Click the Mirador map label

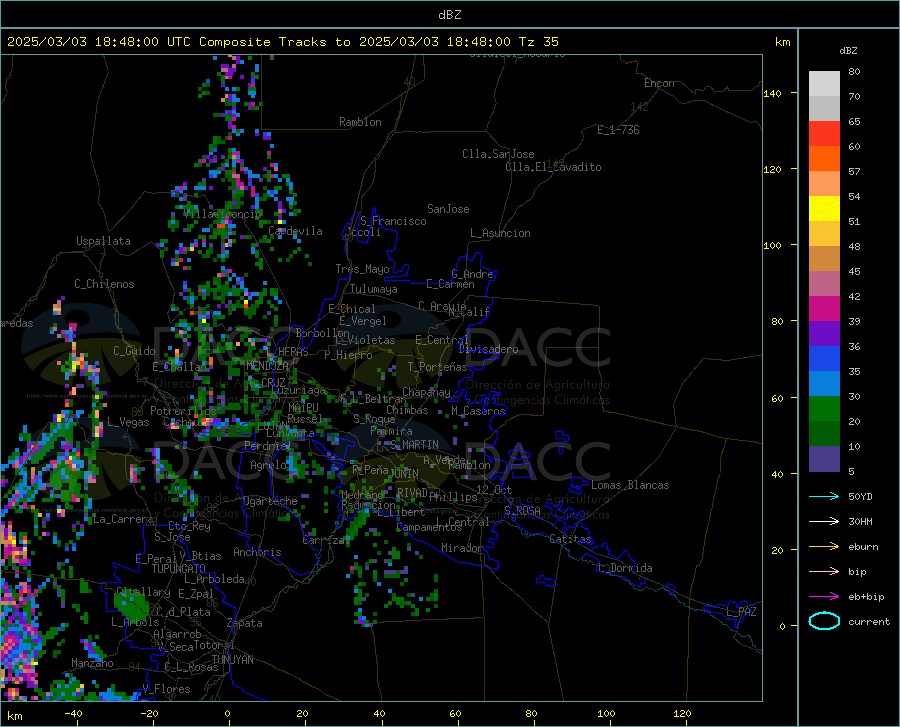pyautogui.click(x=461, y=548)
